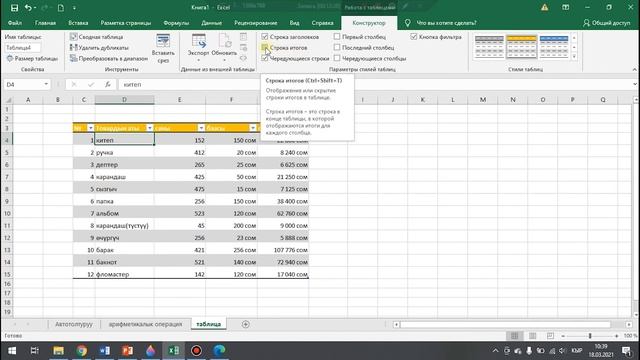Toggle the Кнопка фильтра checkbox
The image size is (640, 360).
click(413, 37)
